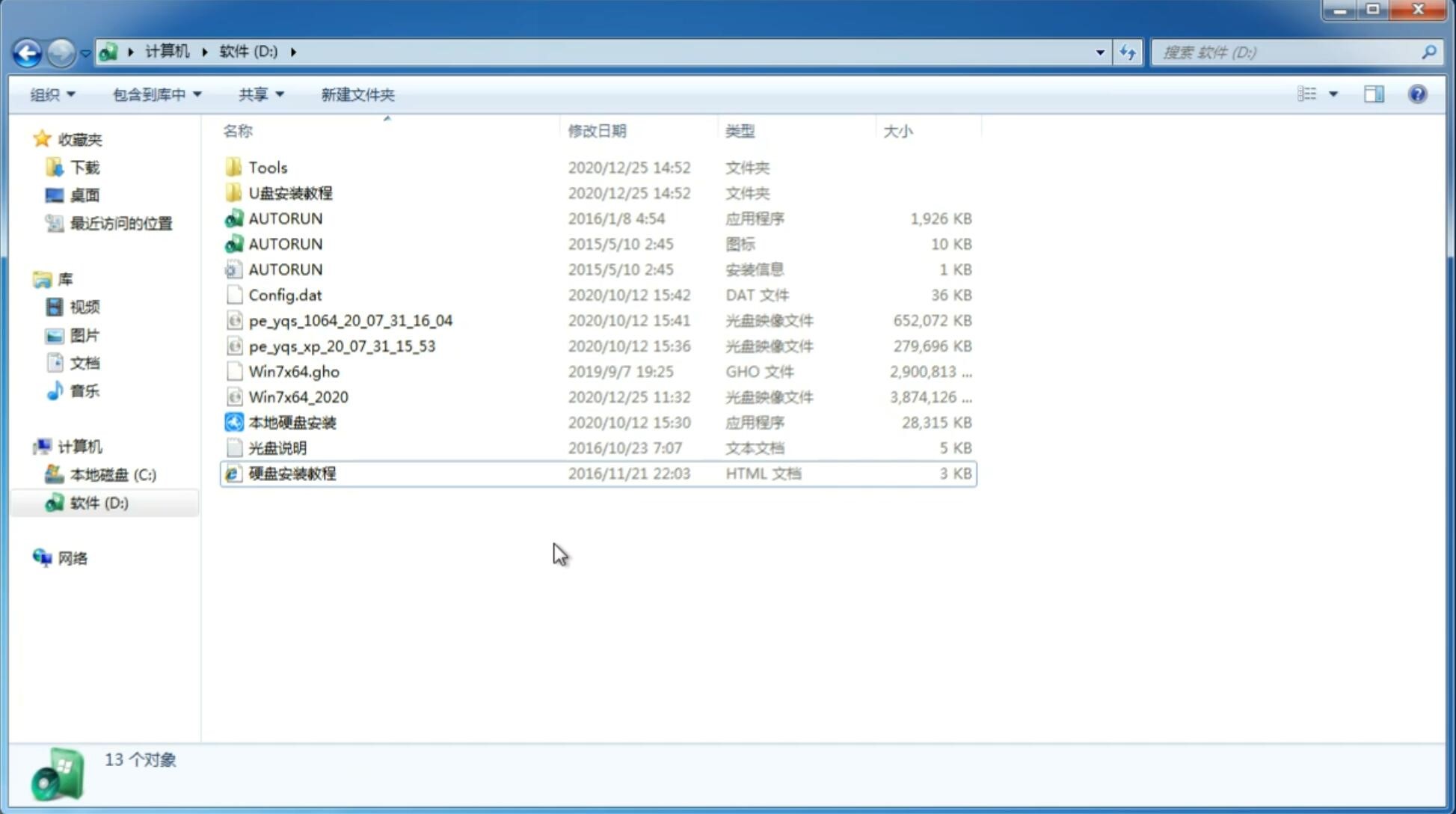
Task: Open Win7x64.gho Ghost file
Action: coord(294,371)
